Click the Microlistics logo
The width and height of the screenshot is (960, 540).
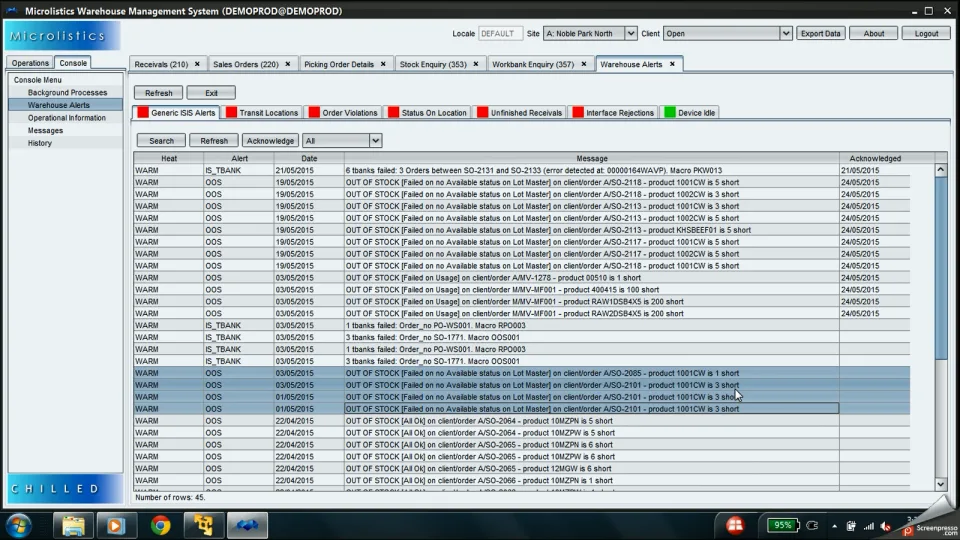point(63,36)
